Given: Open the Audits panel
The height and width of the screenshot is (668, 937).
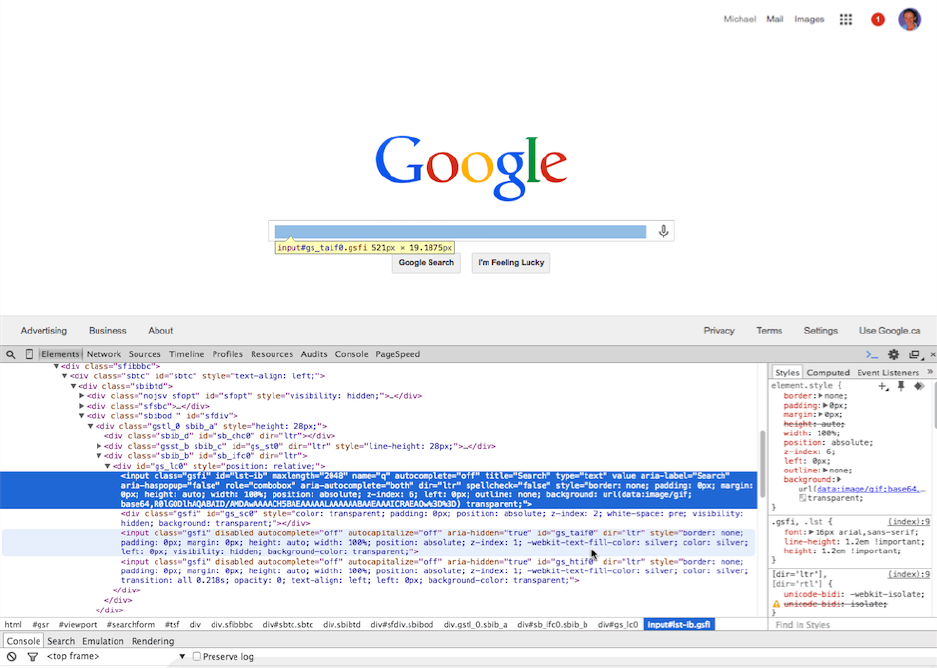Looking at the screenshot, I should click(314, 354).
